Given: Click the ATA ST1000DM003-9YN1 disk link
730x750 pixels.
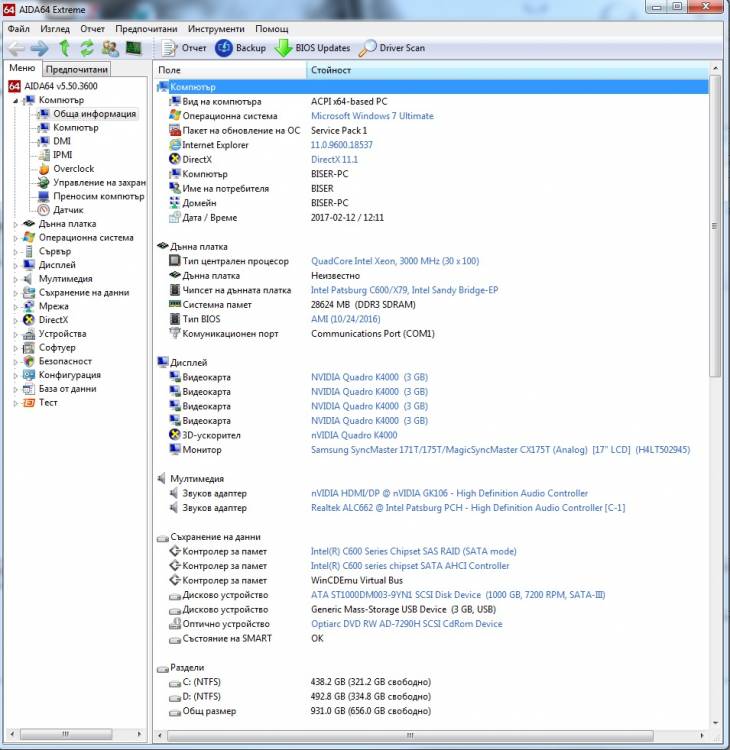Looking at the screenshot, I should [458, 595].
